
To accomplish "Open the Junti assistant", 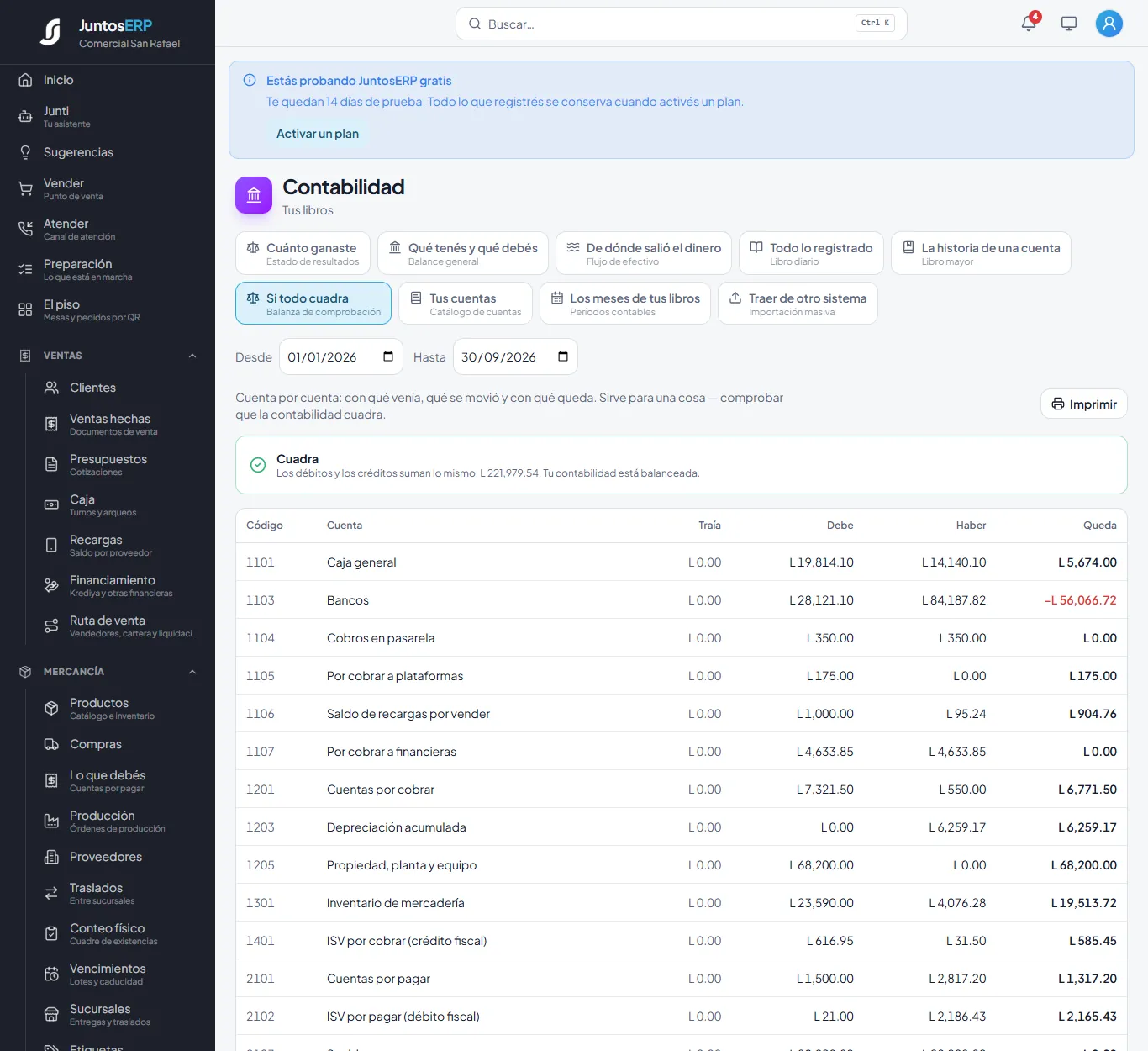I will pos(108,116).
